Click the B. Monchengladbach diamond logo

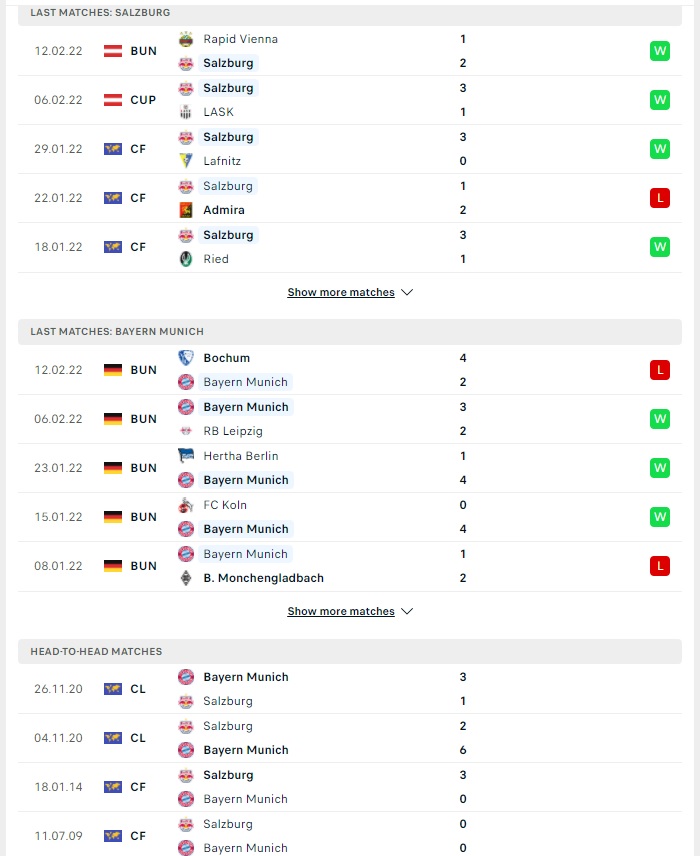click(186, 578)
